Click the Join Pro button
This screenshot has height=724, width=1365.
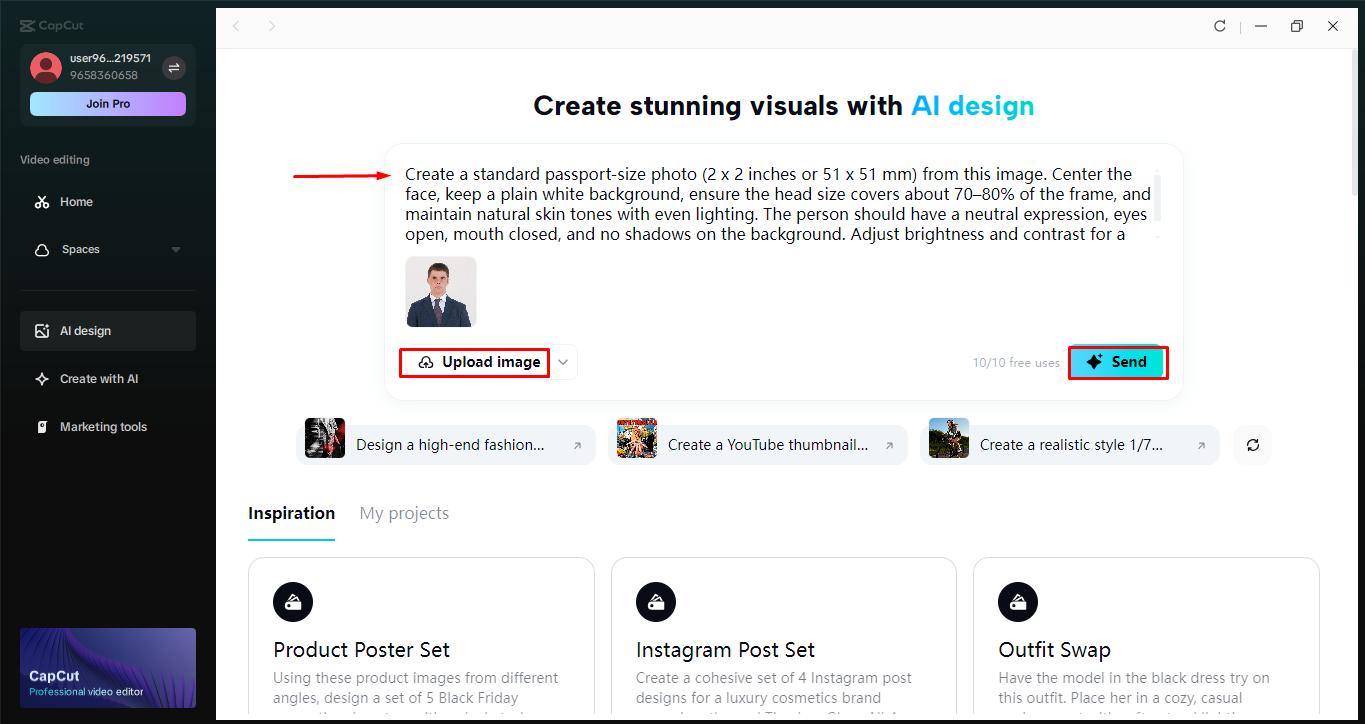[108, 104]
